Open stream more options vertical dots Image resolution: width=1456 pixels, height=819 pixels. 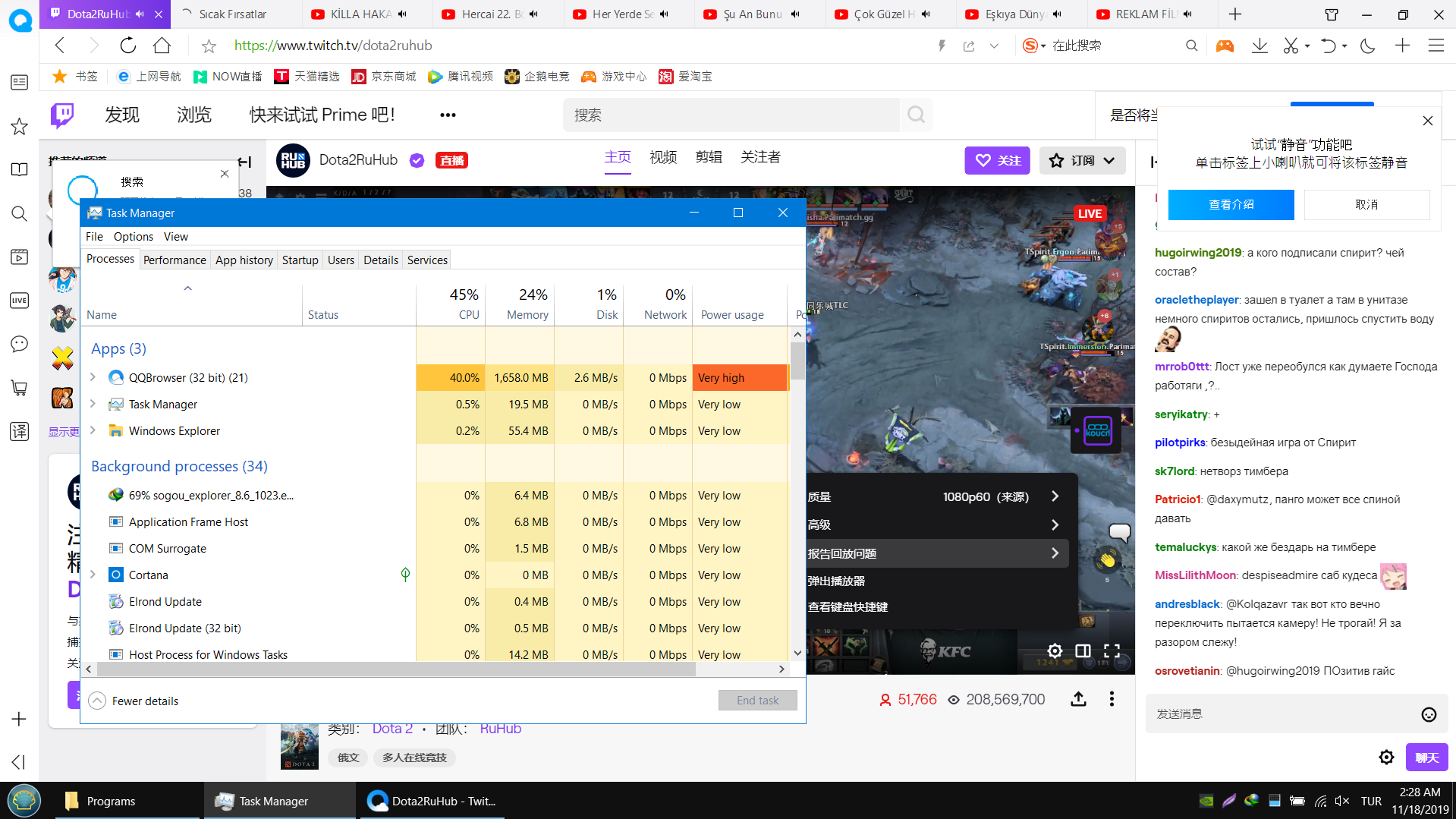(1112, 699)
